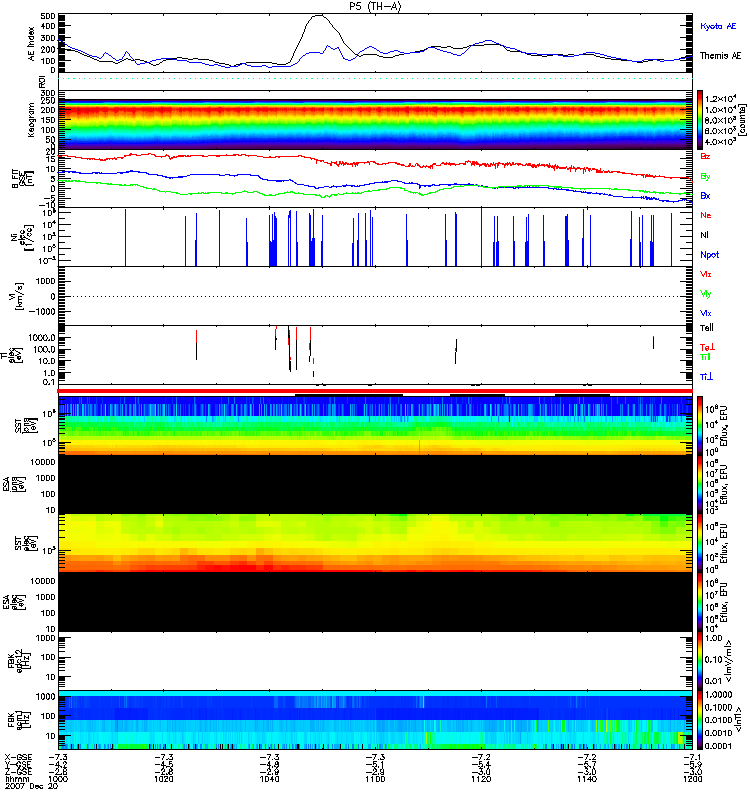Click the green dotted ROI line
The height and width of the screenshot is (800, 750).
pos(375,79)
